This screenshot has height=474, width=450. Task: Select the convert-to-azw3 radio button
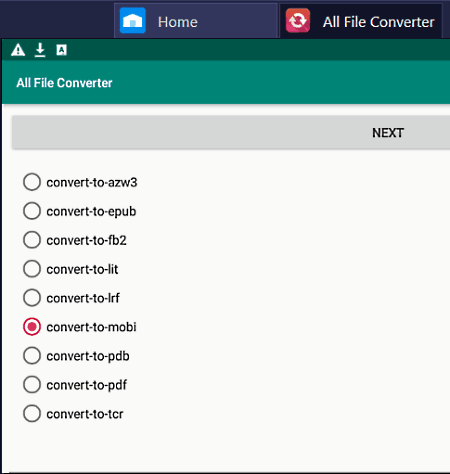pyautogui.click(x=32, y=182)
